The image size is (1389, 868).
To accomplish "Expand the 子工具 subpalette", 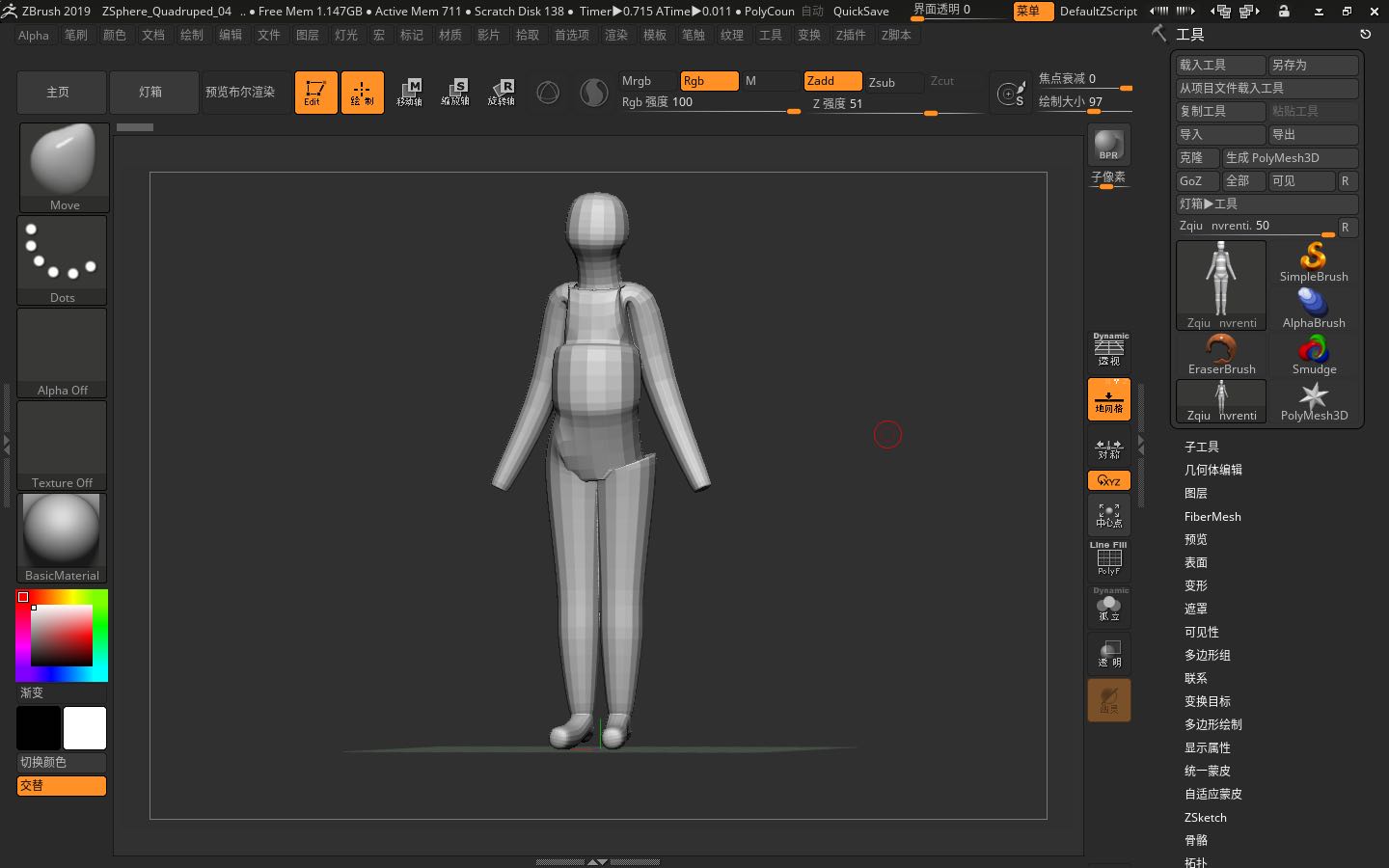I will 1201,447.
